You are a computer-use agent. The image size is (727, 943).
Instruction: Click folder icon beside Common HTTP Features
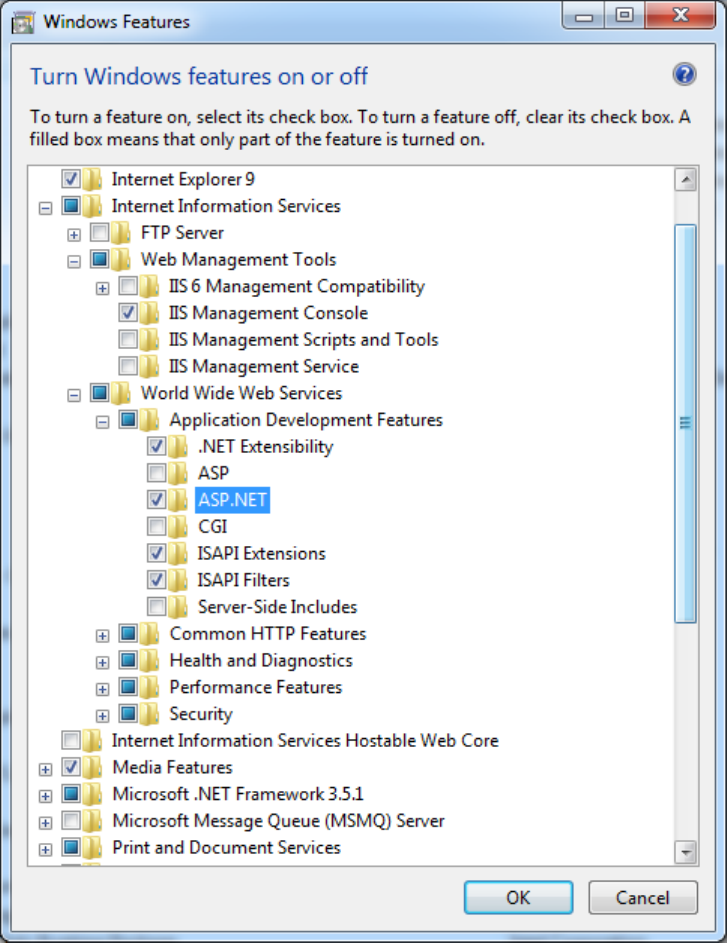(x=149, y=633)
